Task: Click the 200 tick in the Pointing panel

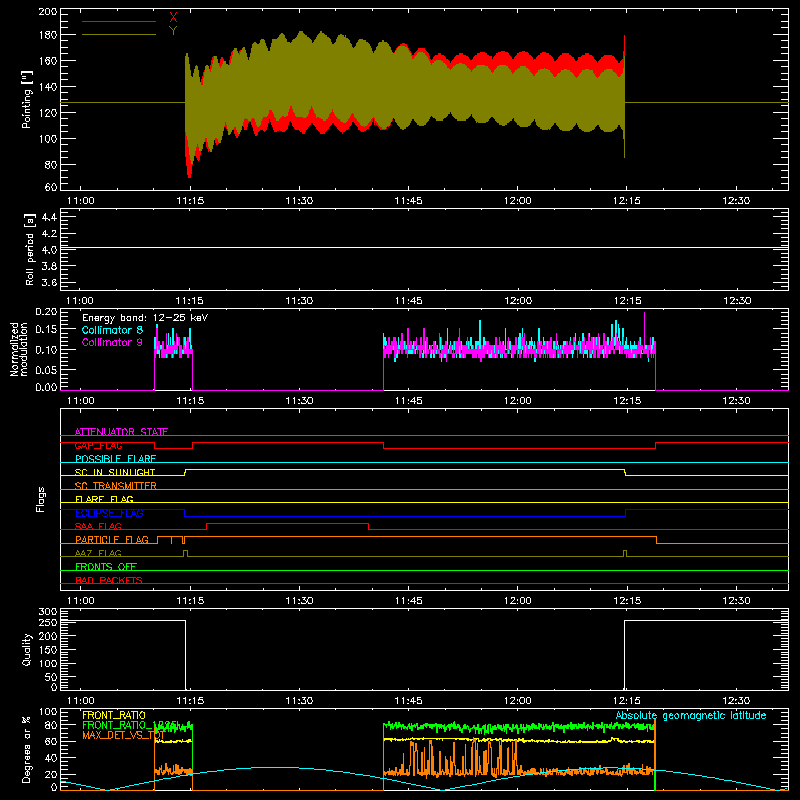Action: 48,11
